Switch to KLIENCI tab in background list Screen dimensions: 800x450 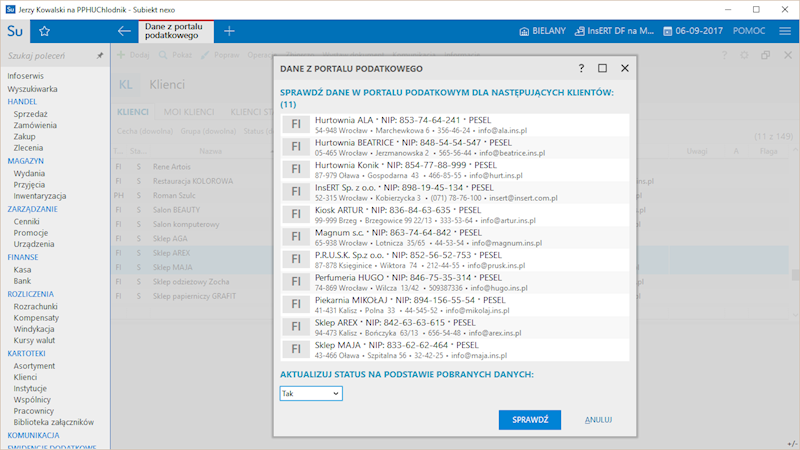coord(133,112)
